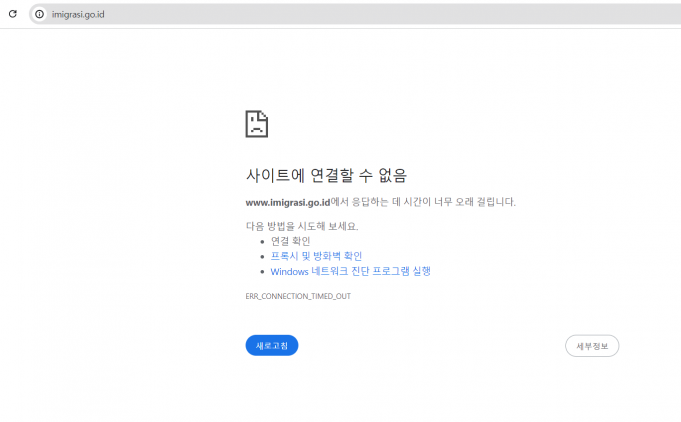Click the 사이트에 연결할 수 없음 heading

326,175
